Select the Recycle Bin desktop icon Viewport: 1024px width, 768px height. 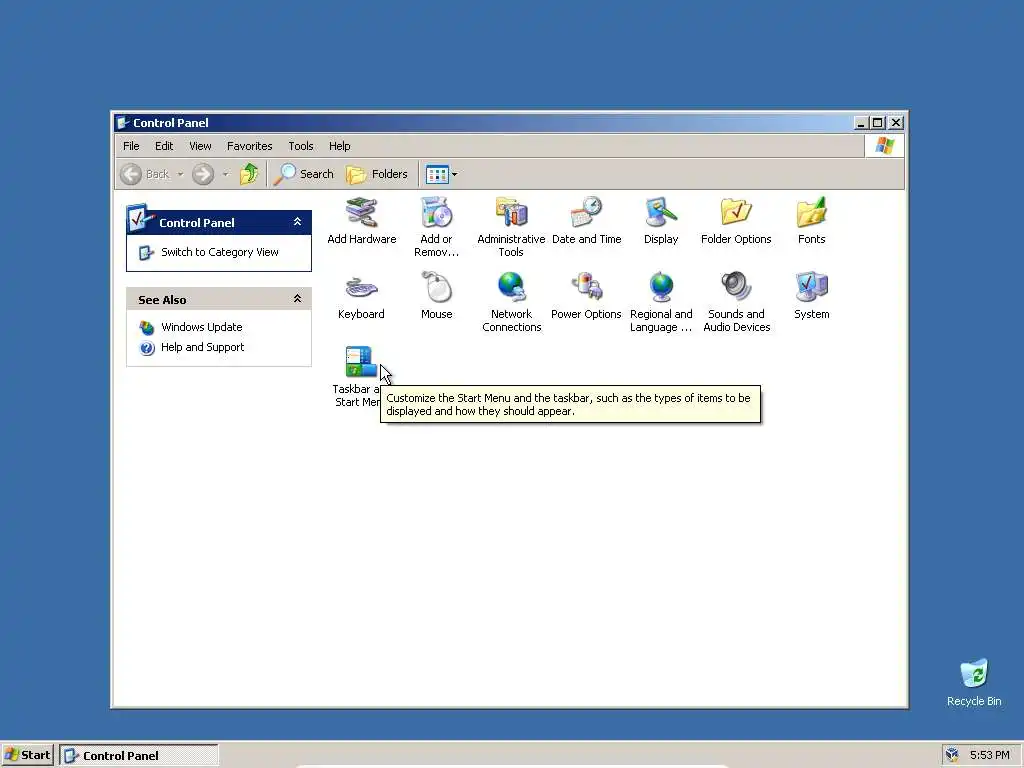974,682
